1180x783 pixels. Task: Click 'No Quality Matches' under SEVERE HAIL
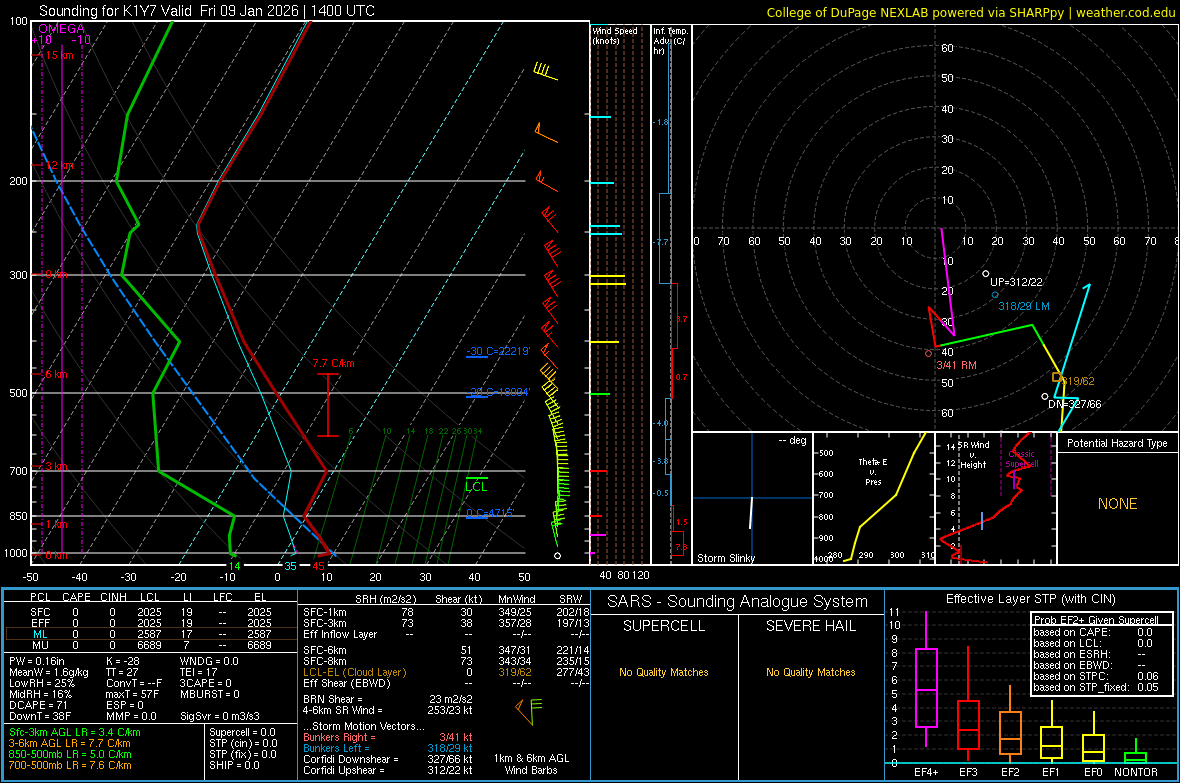[x=810, y=672]
